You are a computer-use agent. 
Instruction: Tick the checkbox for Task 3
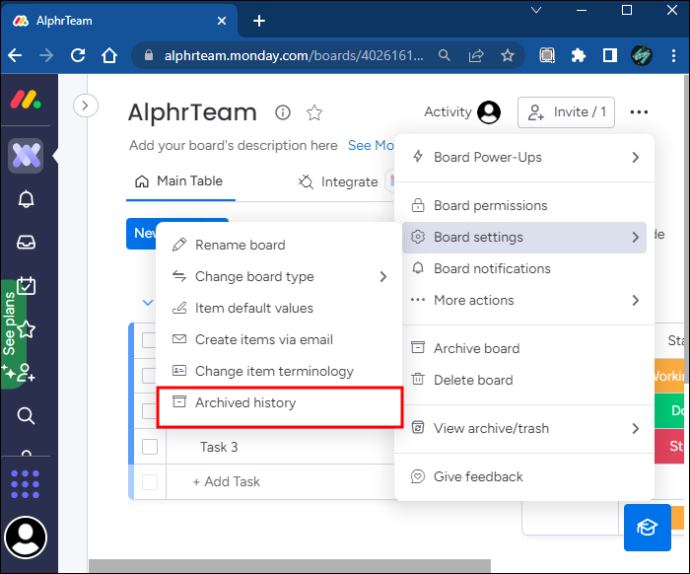point(150,446)
